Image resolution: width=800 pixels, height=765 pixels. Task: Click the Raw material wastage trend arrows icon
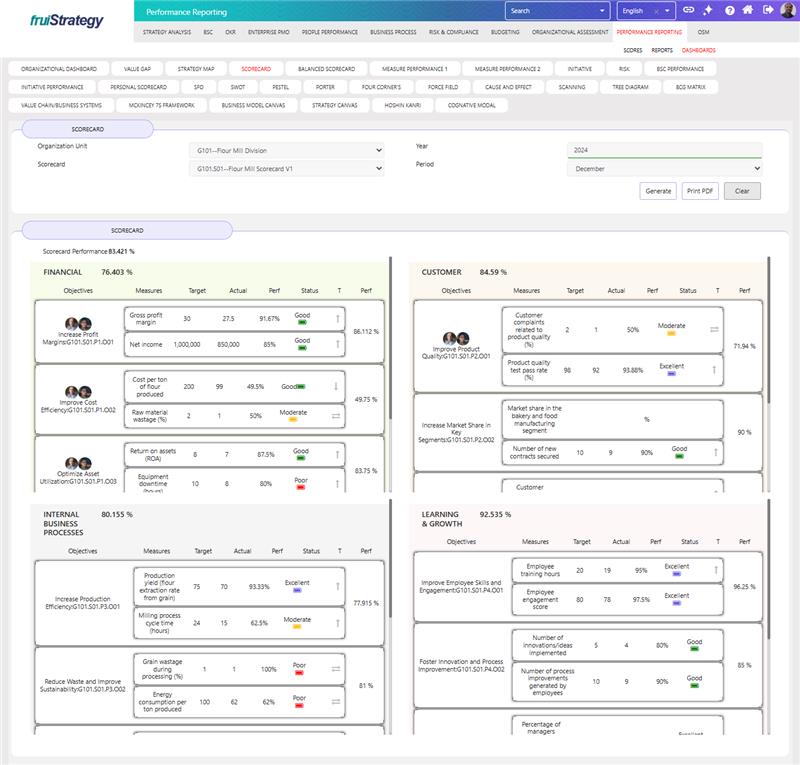[337, 415]
